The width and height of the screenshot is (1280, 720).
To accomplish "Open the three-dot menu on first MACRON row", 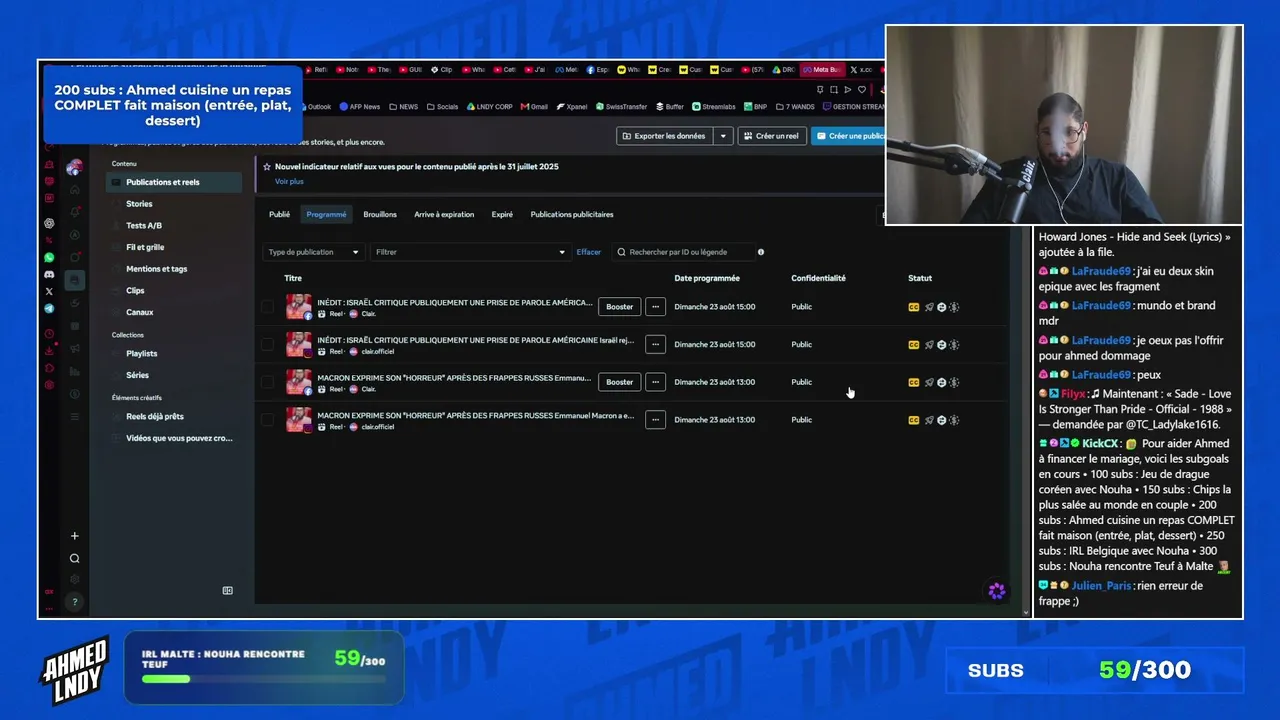I will point(655,382).
